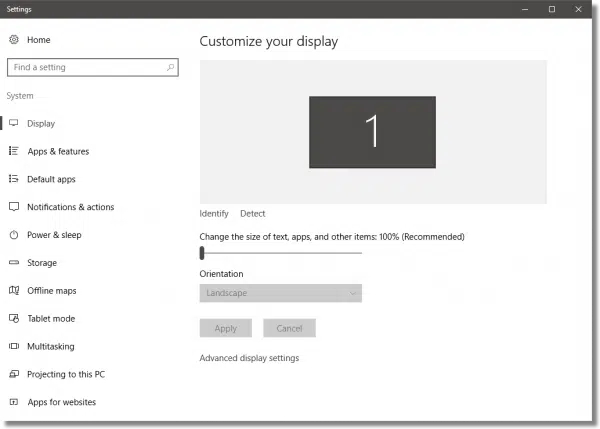Screen dimensions: 600x429
Task: Open Offline maps settings
Action: tap(52, 291)
